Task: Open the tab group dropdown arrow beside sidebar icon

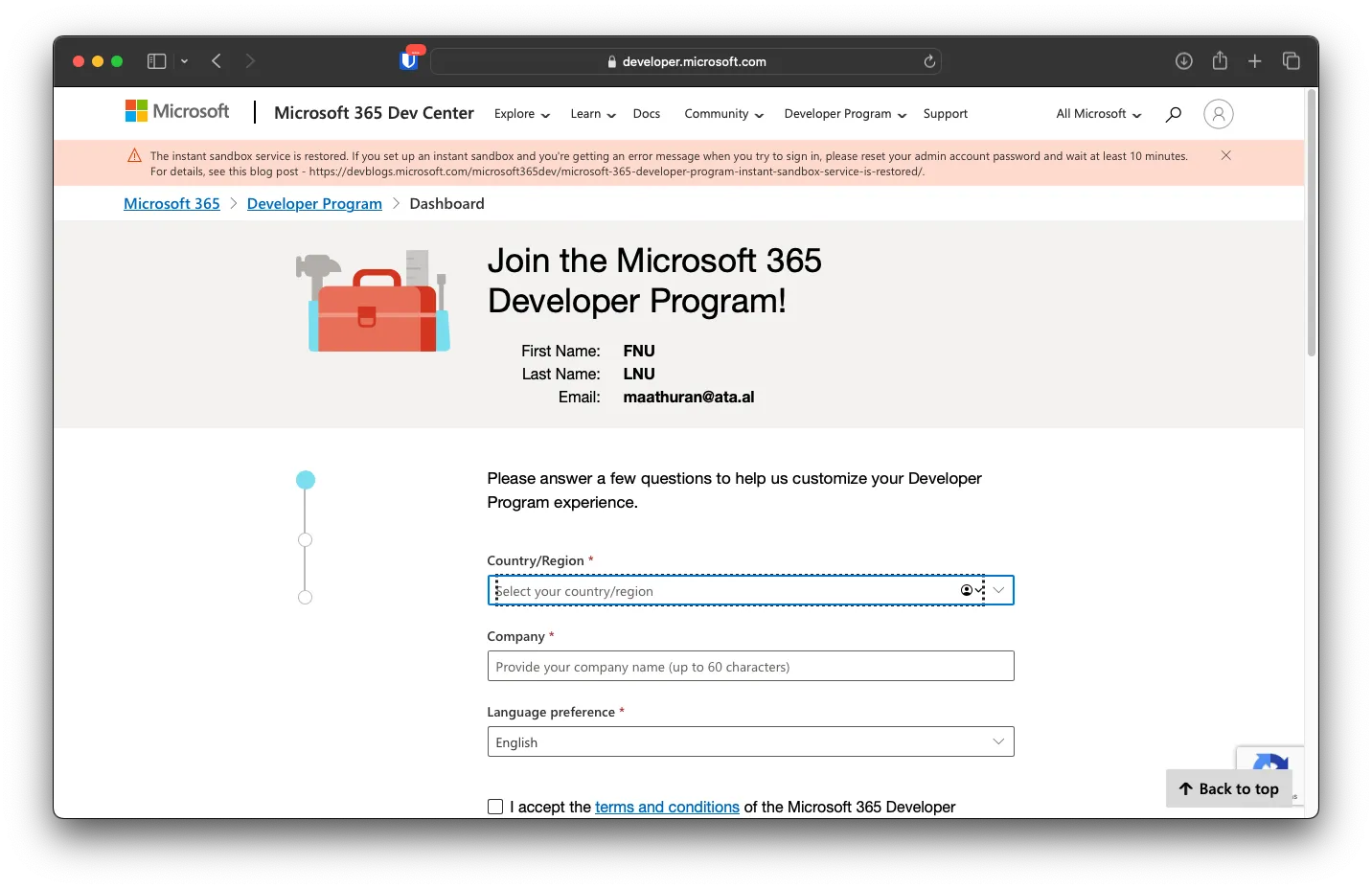Action: coord(184,61)
